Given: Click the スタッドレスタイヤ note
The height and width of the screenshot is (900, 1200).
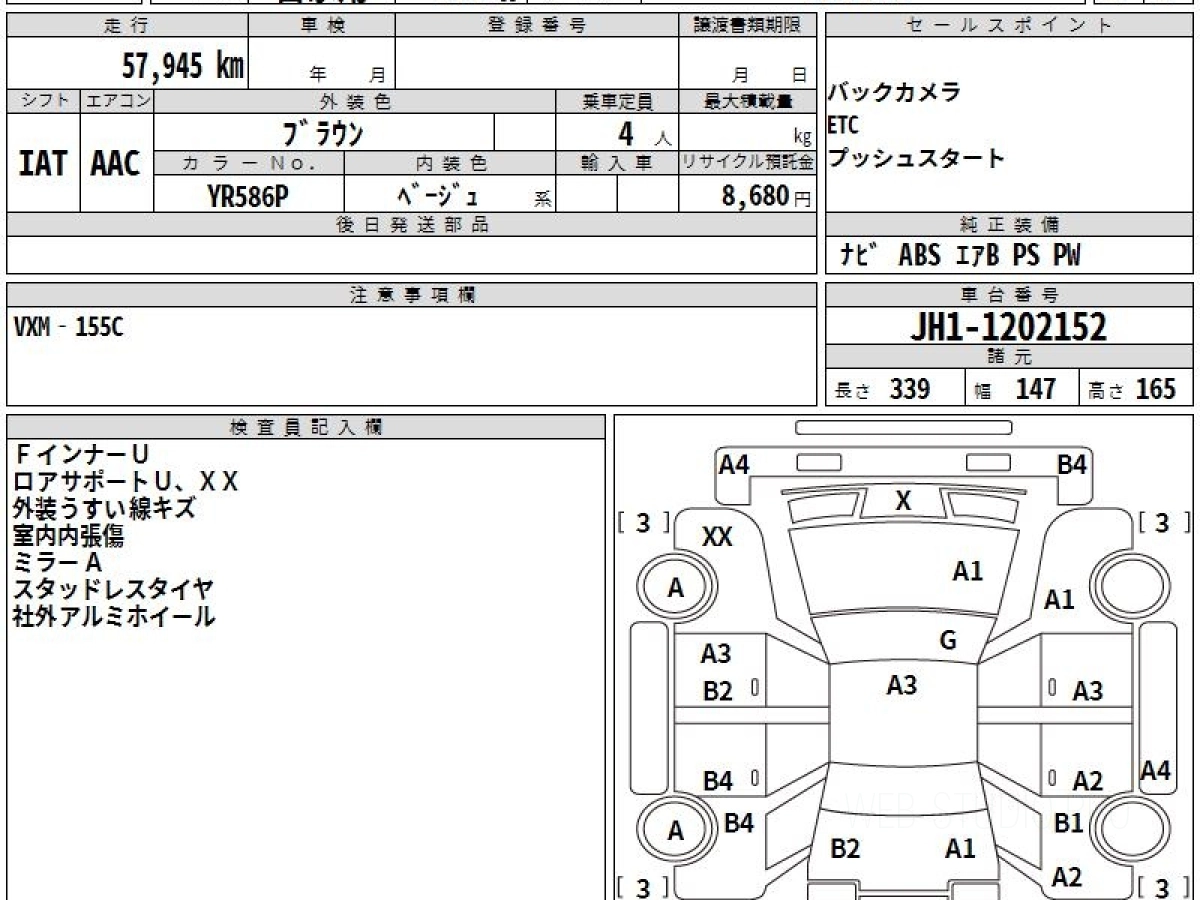Looking at the screenshot, I should coord(114,589).
